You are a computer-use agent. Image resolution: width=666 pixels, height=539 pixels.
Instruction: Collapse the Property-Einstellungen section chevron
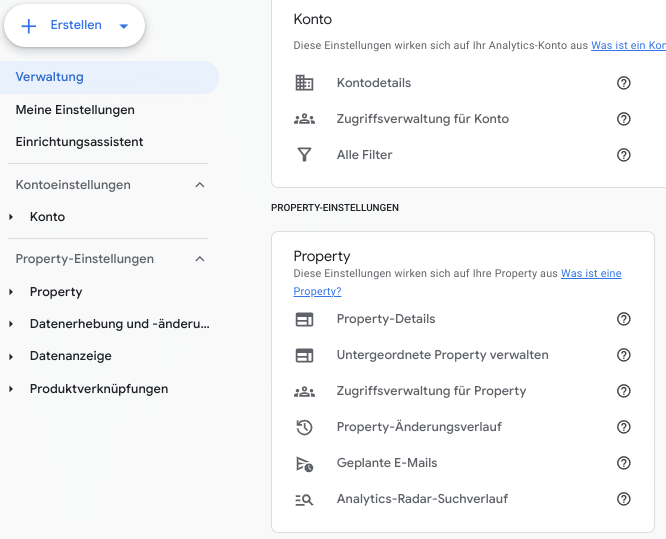coord(200,259)
